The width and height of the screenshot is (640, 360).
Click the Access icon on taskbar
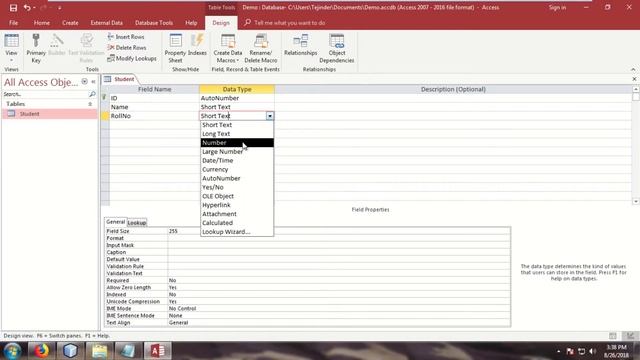point(158,351)
